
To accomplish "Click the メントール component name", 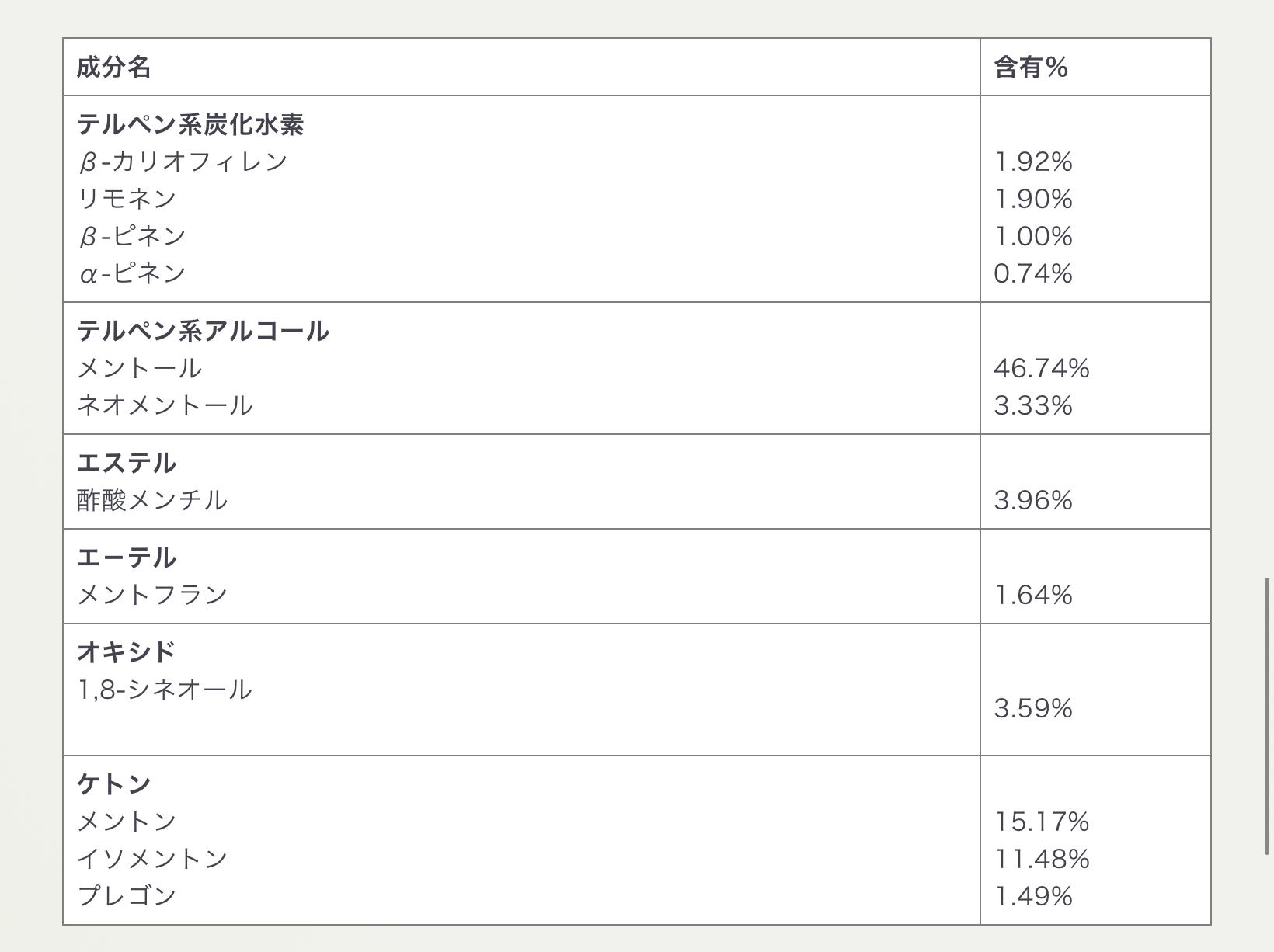I will [139, 368].
